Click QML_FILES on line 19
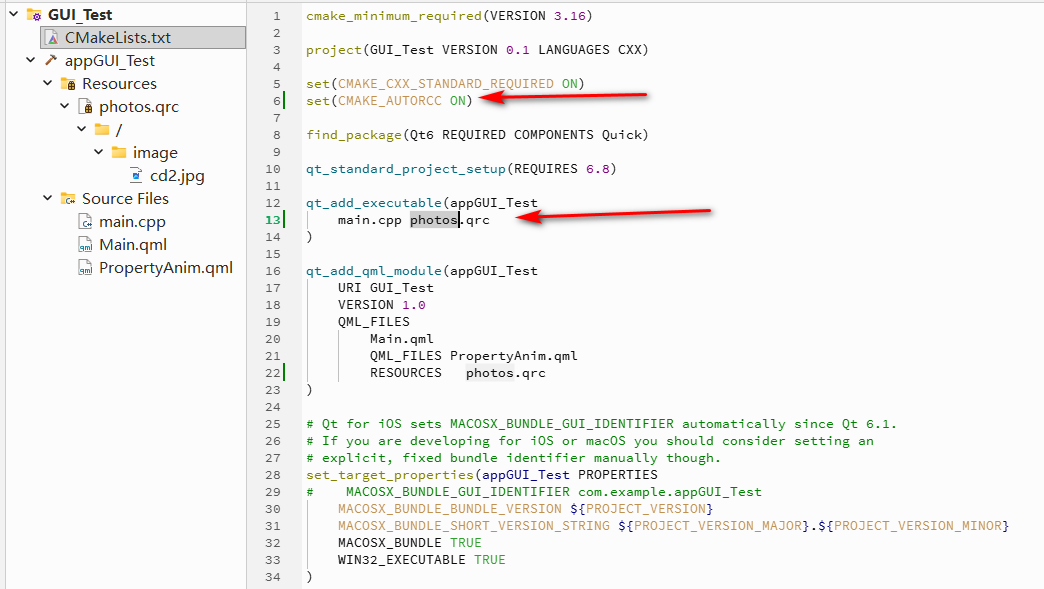 374,322
